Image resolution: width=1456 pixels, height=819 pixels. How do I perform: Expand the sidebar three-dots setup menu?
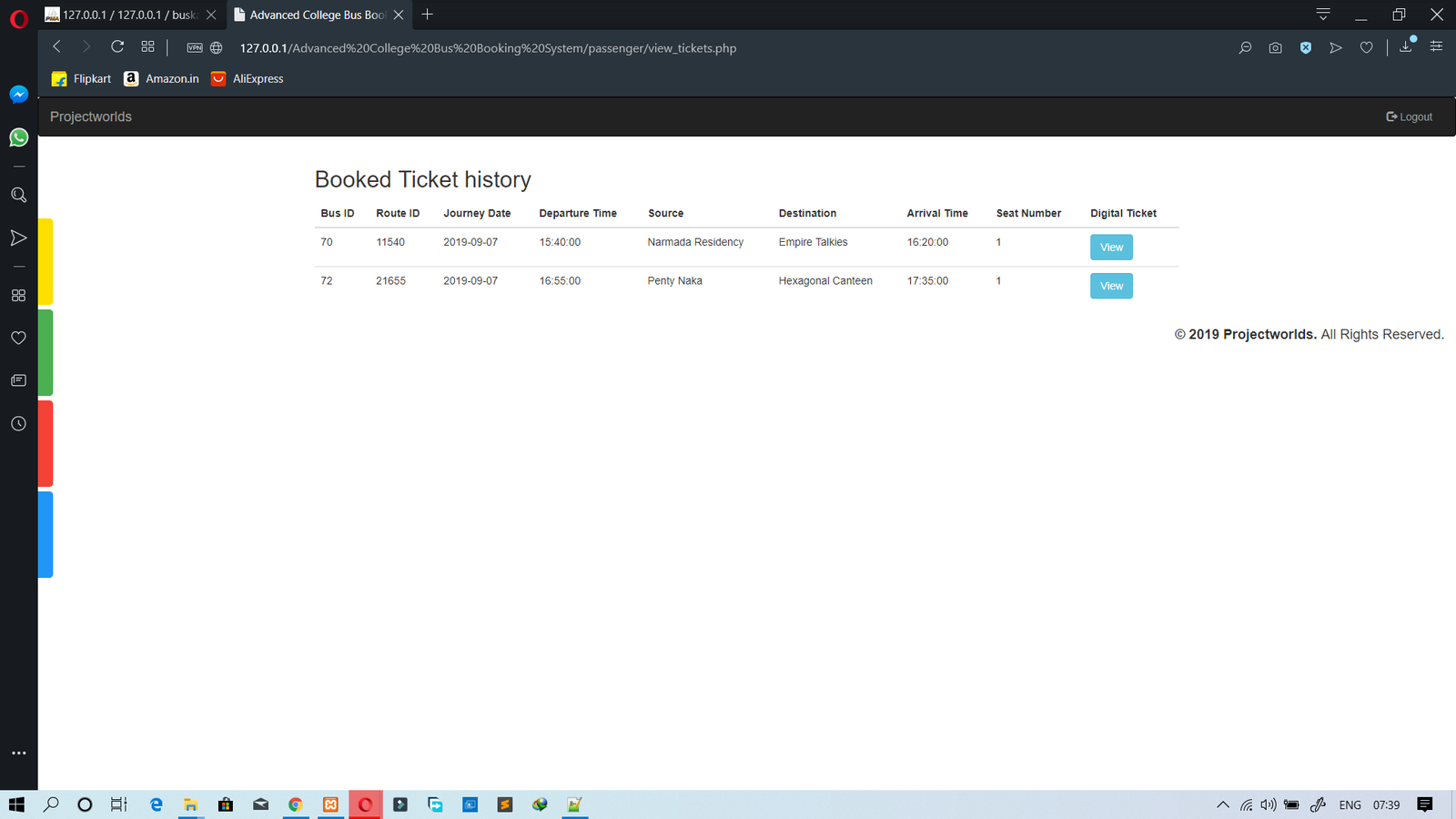click(x=18, y=753)
